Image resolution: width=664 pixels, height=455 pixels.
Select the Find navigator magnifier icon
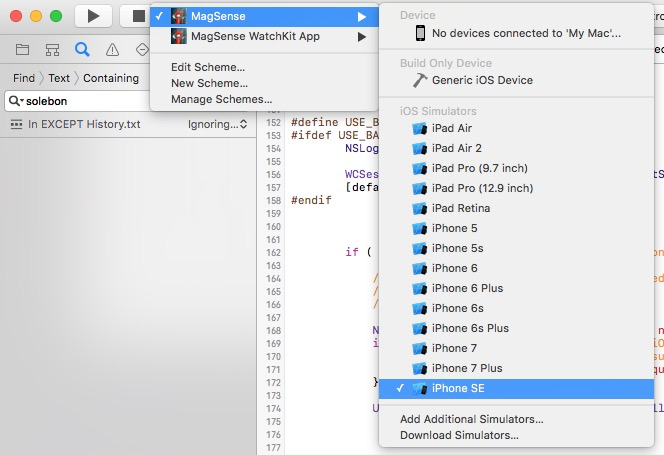(82, 50)
